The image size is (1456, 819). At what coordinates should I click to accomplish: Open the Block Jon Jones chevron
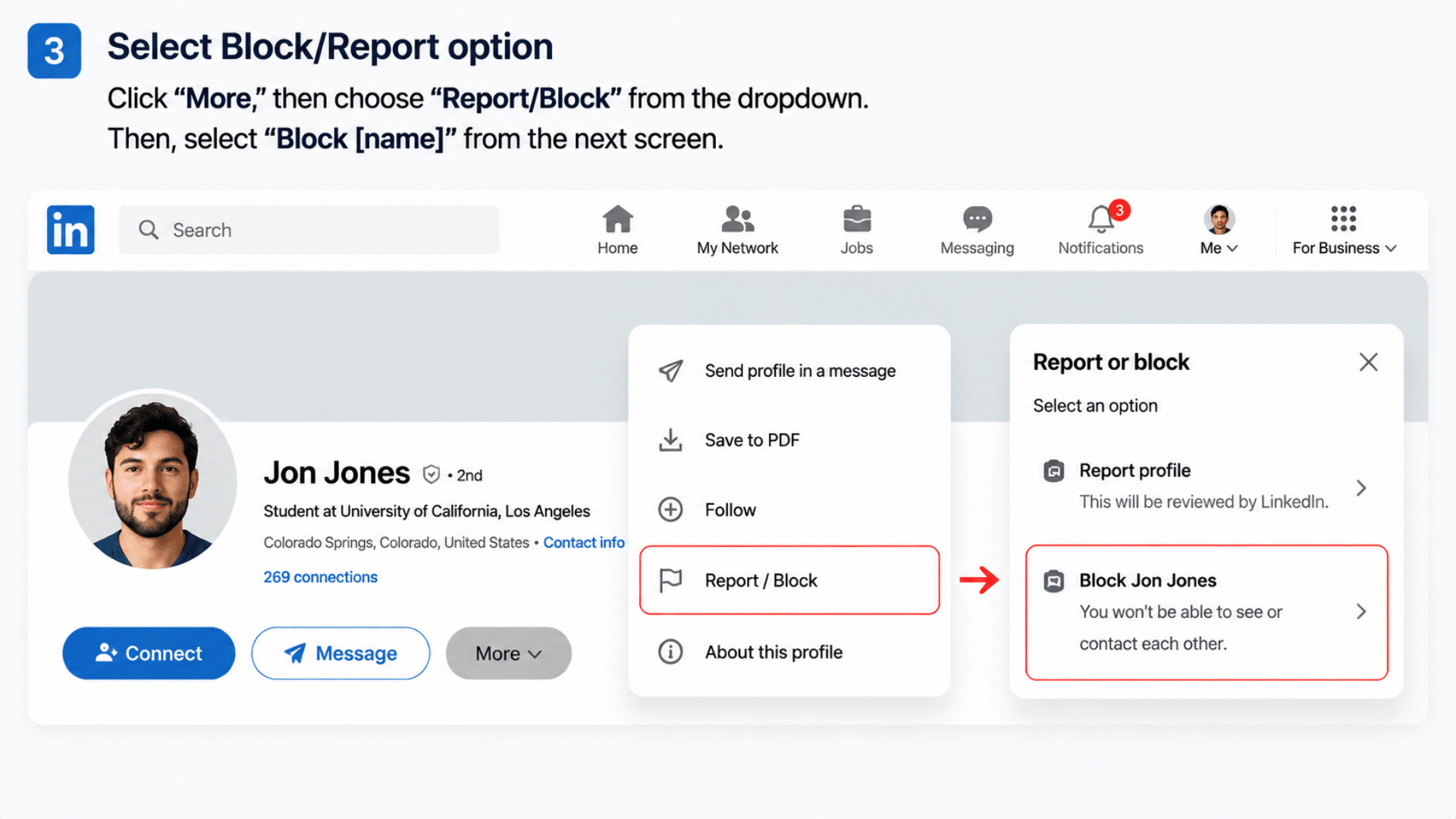[1361, 611]
